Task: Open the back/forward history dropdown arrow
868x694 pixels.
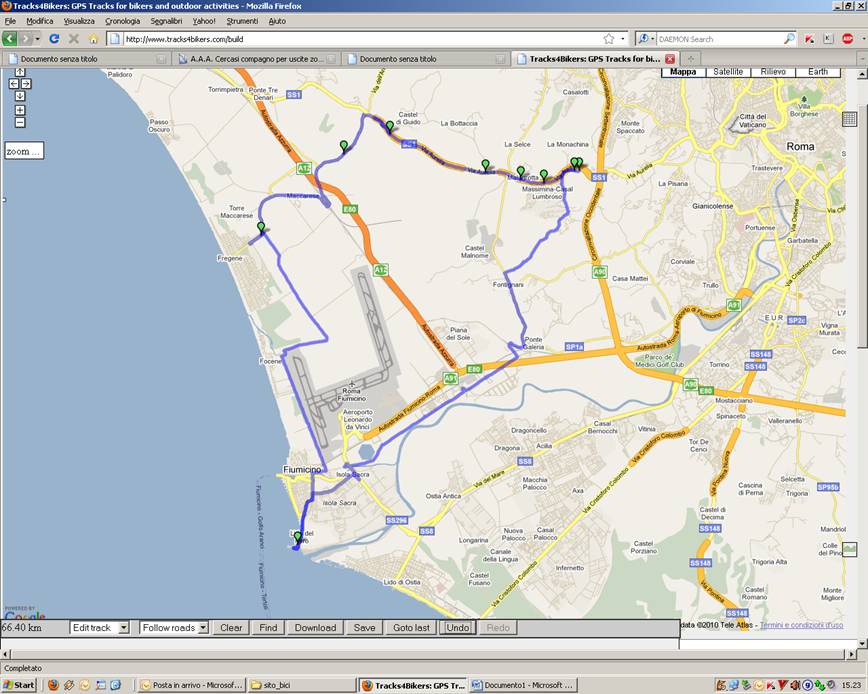Action: coord(38,39)
